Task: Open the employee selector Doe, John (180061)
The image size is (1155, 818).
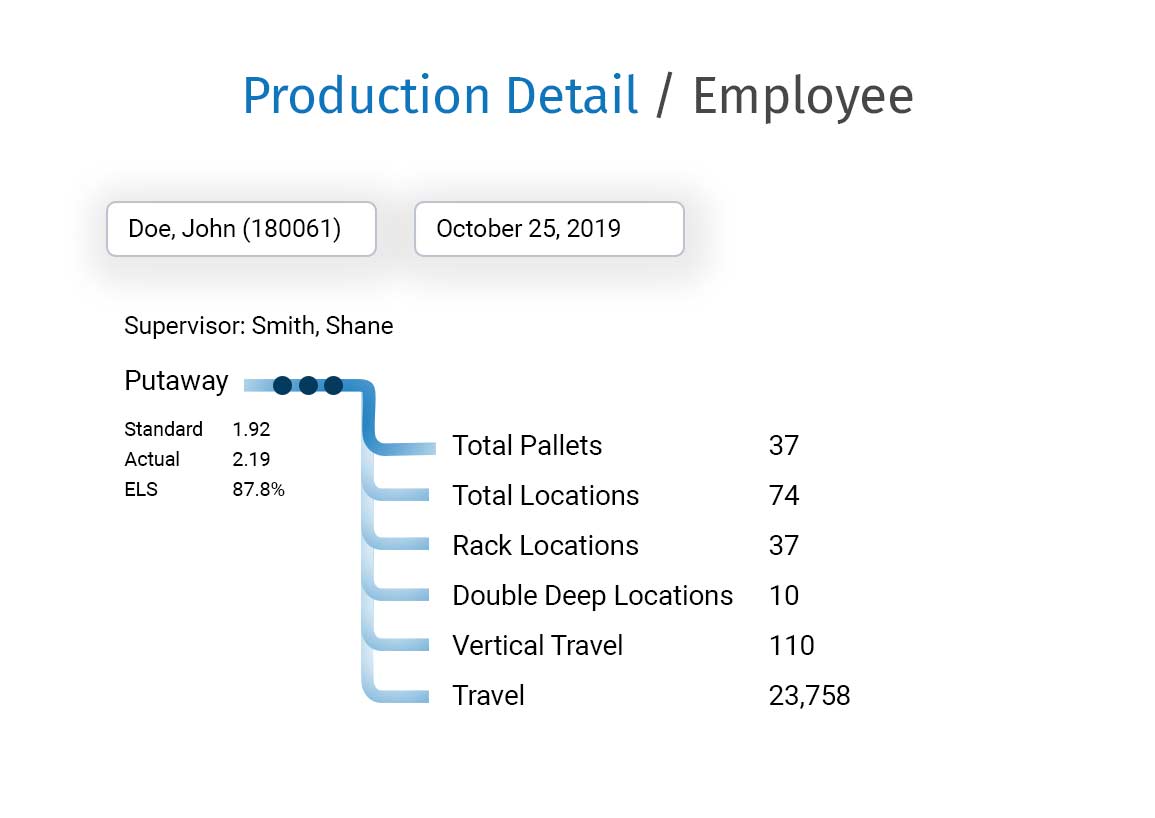Action: coord(241,229)
